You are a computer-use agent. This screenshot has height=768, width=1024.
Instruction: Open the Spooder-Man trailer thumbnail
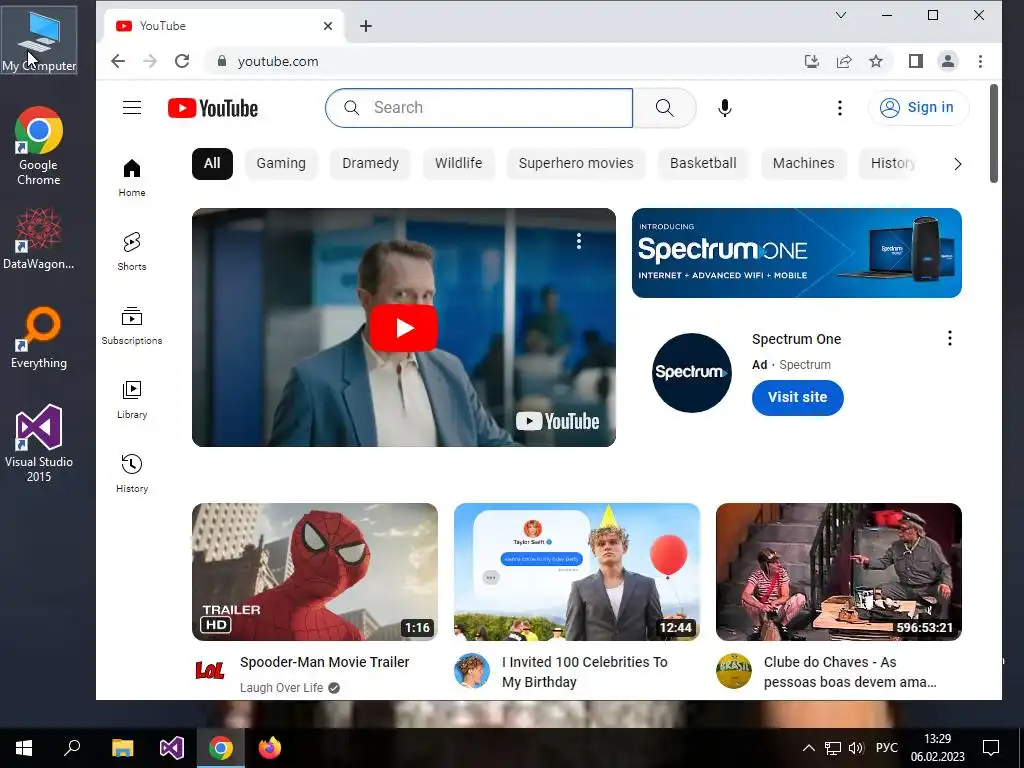coord(315,571)
